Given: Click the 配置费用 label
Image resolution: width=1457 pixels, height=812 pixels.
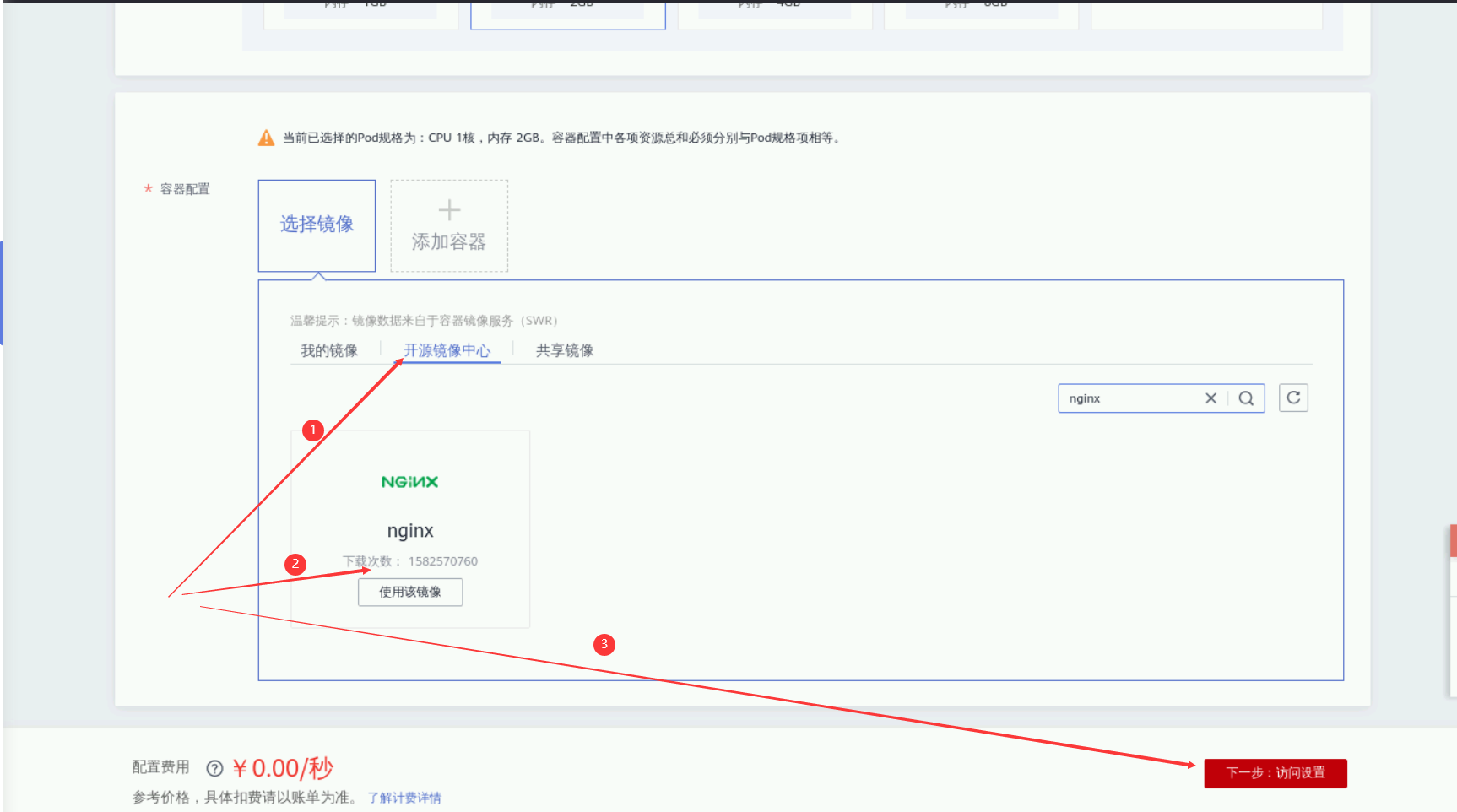Looking at the screenshot, I should pyautogui.click(x=160, y=767).
